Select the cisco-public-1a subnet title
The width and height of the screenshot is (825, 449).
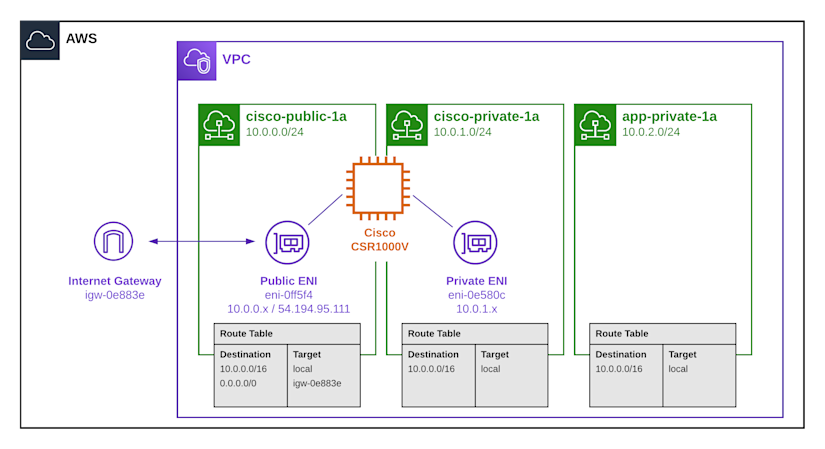(296, 116)
